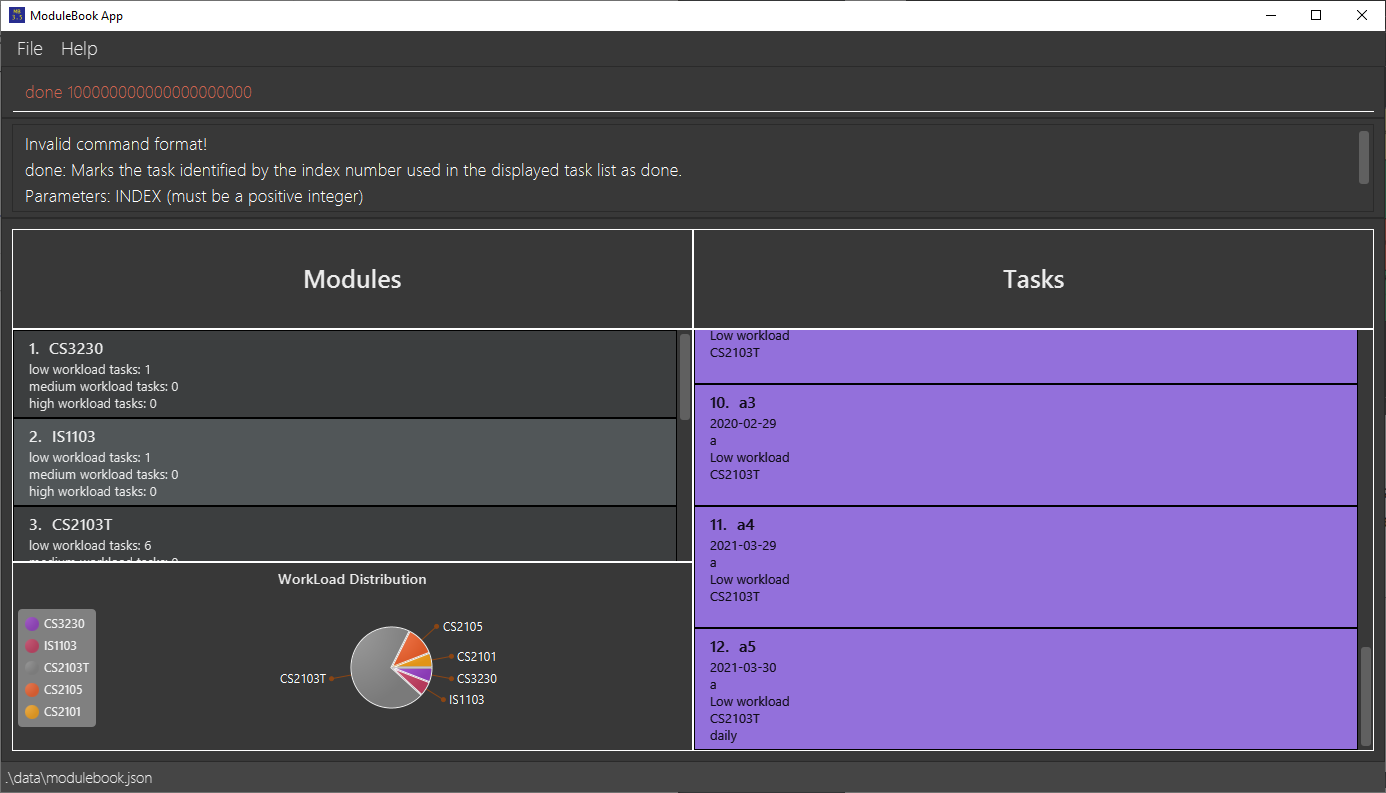Click the ModuleBook app title icon
This screenshot has width=1386, height=793.
16,15
